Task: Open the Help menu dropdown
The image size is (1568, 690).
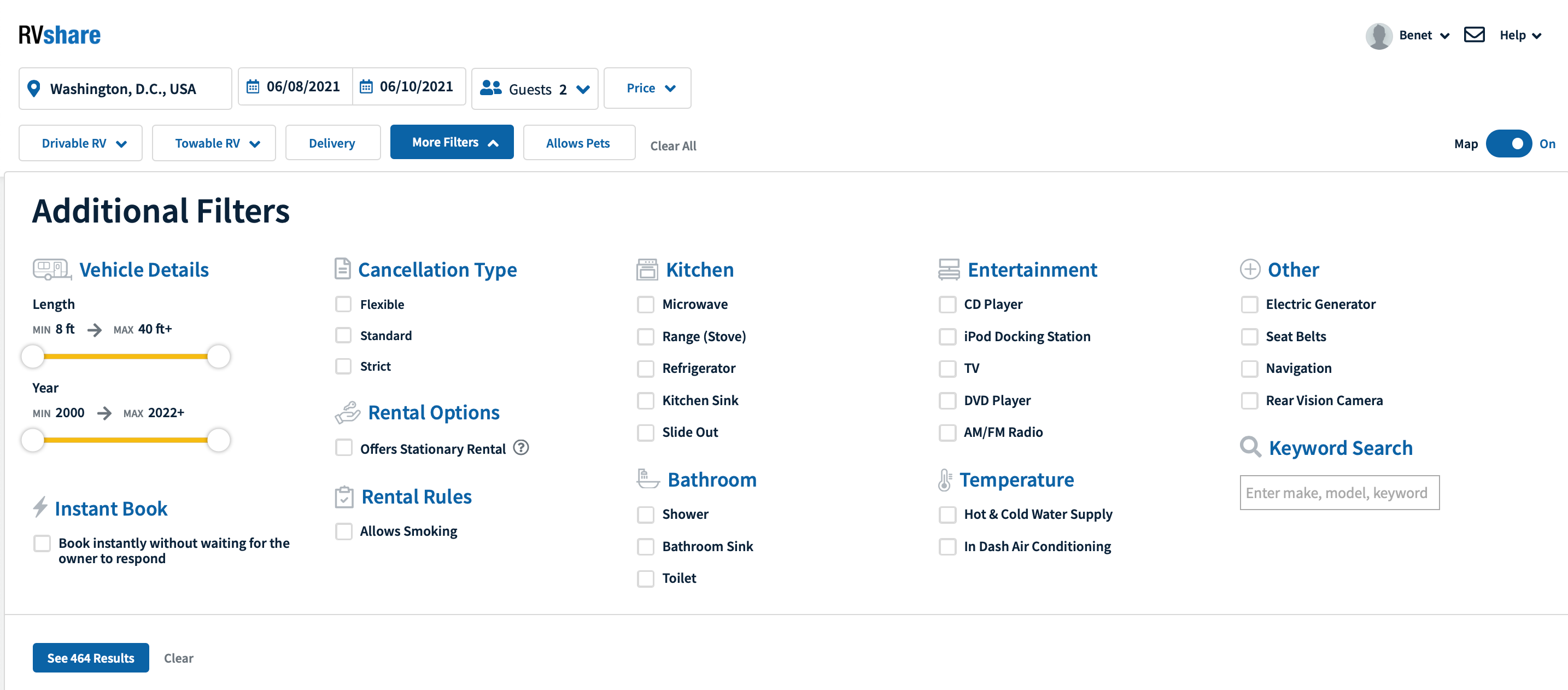Action: pyautogui.click(x=1519, y=36)
